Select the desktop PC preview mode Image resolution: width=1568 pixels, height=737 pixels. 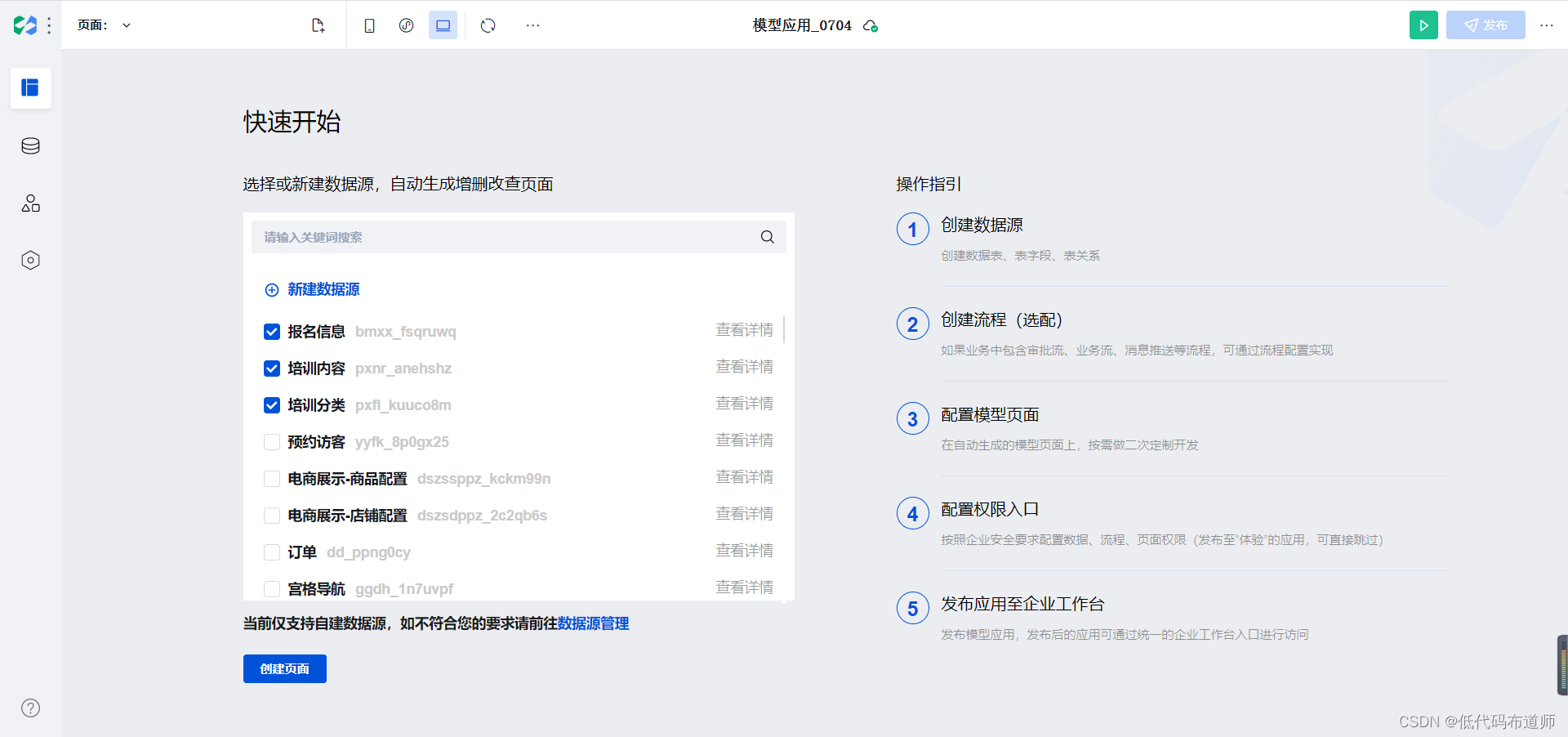click(443, 25)
